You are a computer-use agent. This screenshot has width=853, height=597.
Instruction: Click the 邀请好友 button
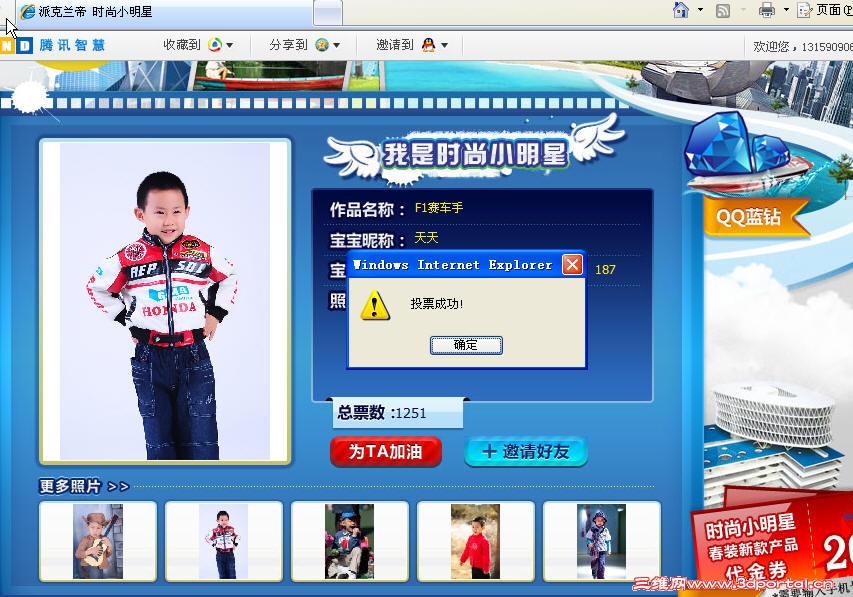[x=526, y=451]
